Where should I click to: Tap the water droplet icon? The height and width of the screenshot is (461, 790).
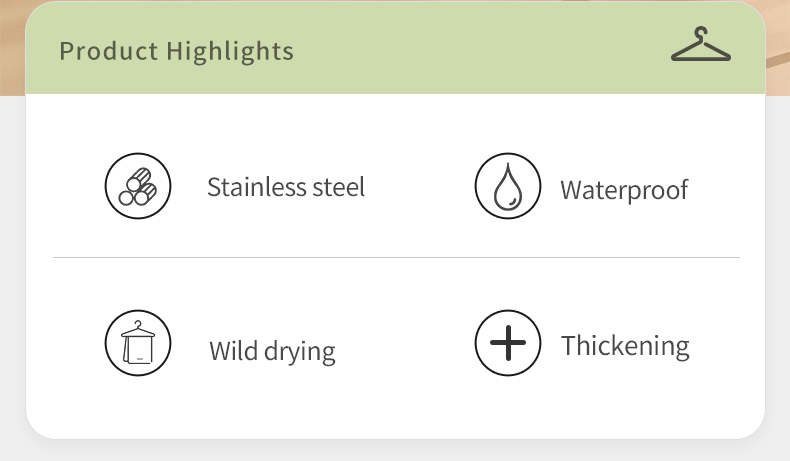[508, 186]
